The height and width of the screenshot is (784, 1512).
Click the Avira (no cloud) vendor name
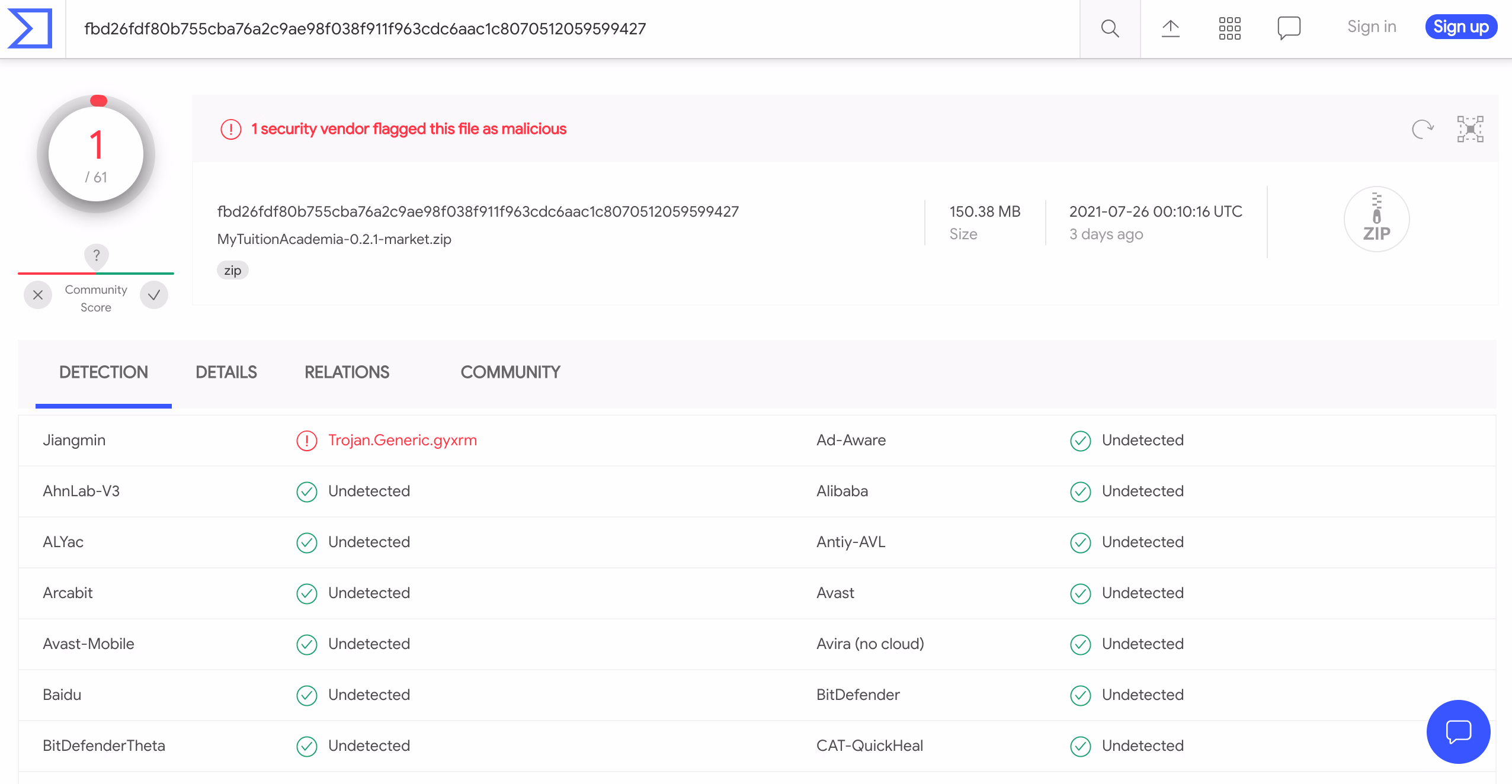(870, 644)
